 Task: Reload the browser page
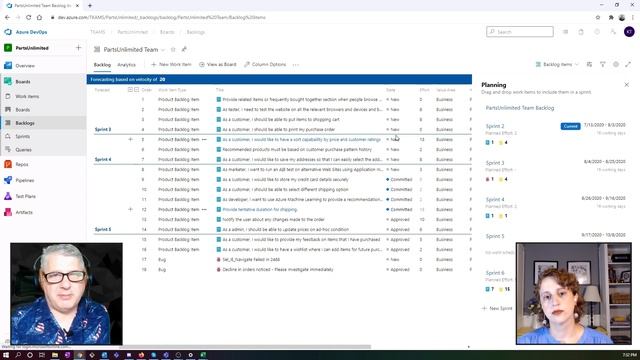pos(28,18)
